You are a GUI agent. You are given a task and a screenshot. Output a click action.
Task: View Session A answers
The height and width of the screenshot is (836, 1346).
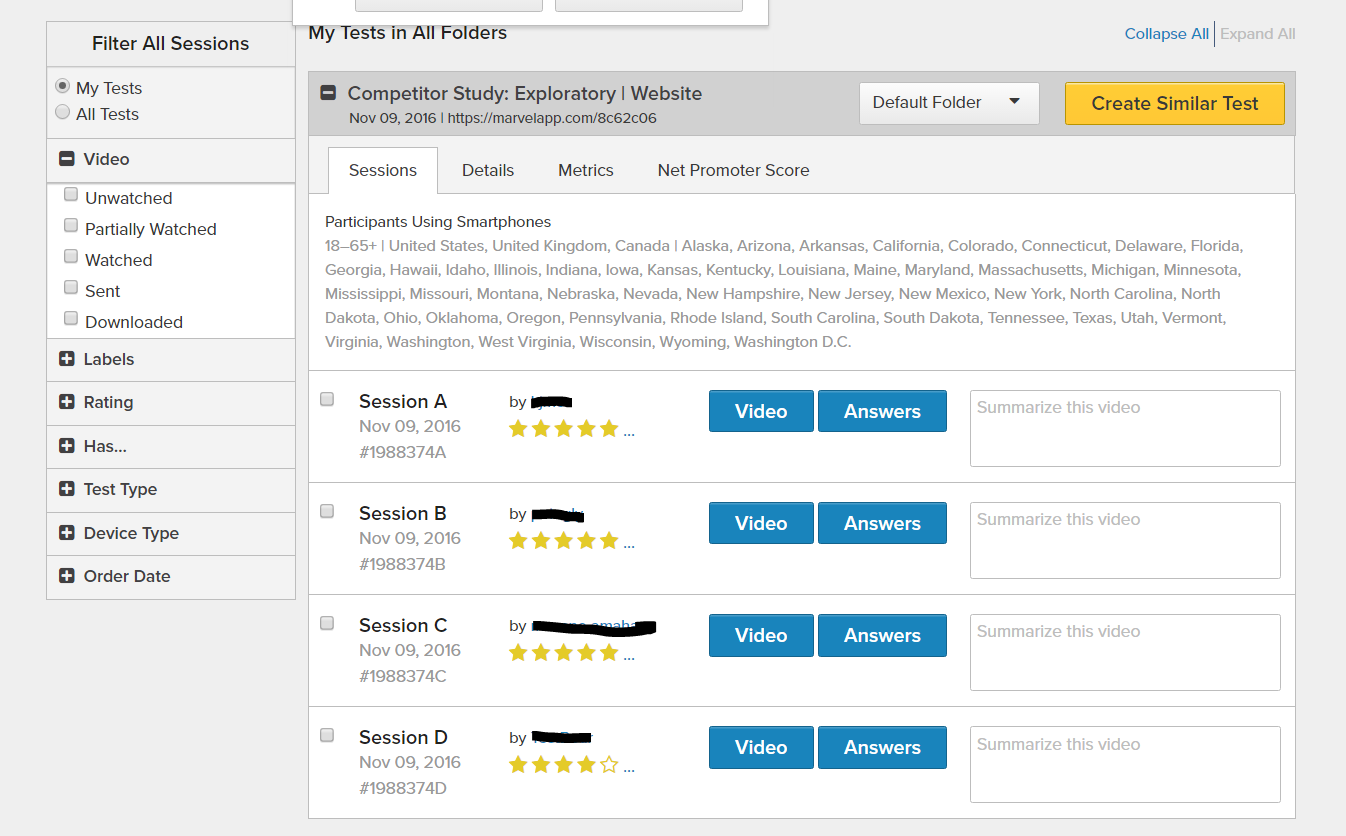point(882,411)
